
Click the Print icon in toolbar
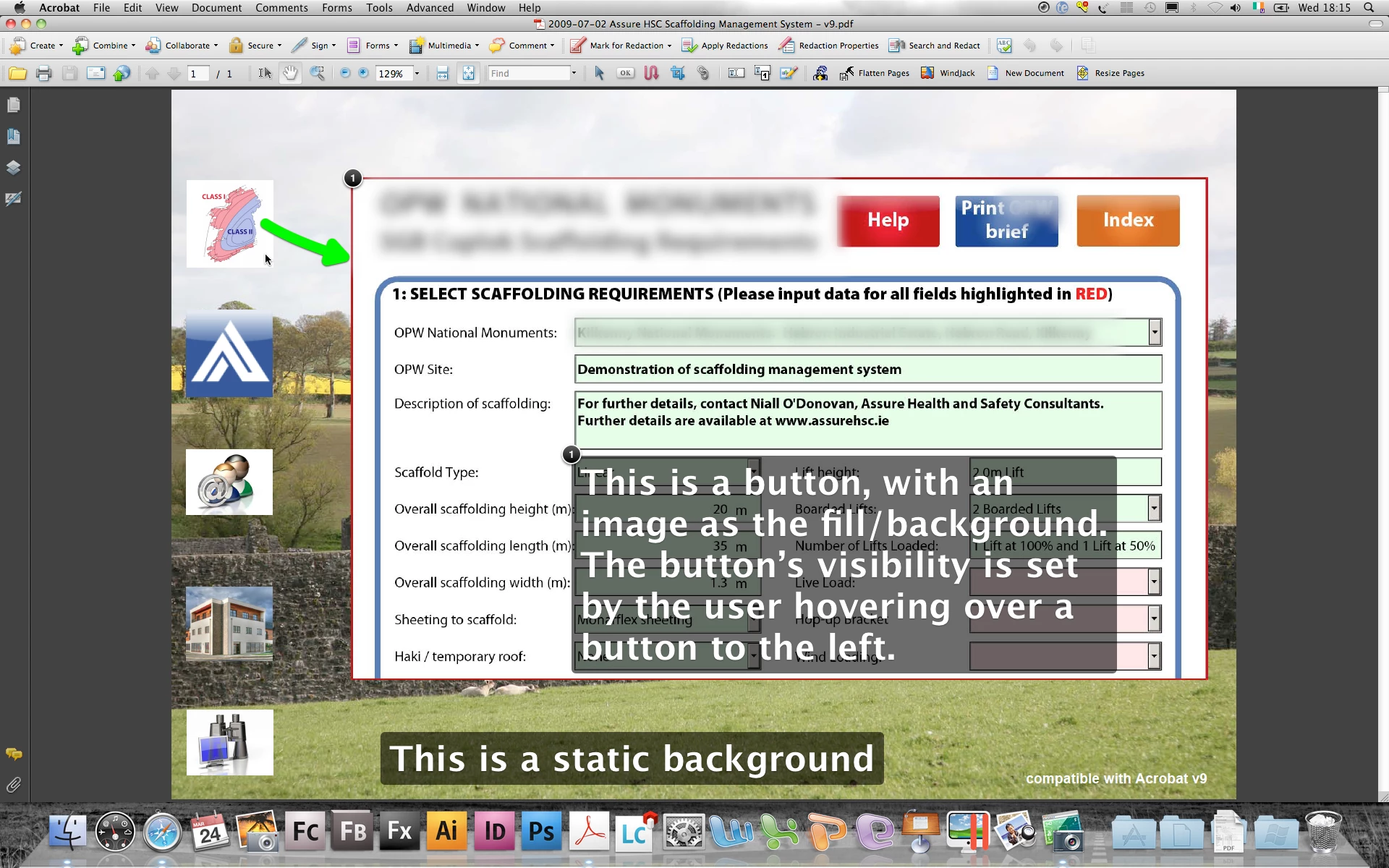[43, 73]
